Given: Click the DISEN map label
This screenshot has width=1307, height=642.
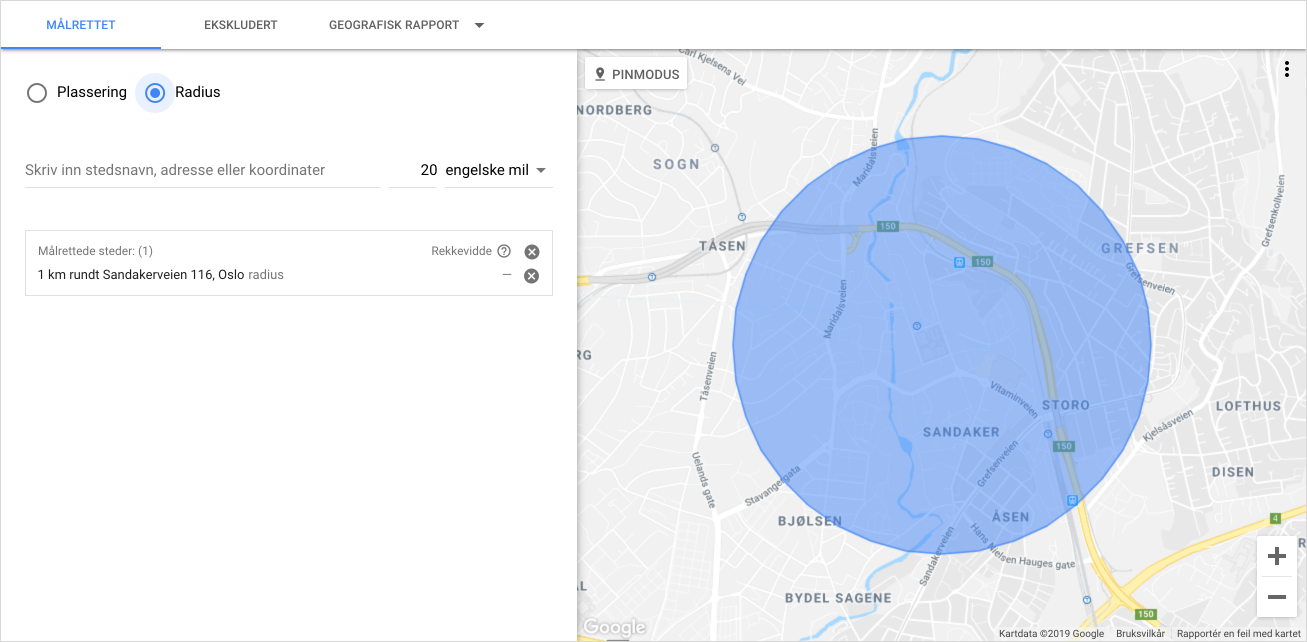Looking at the screenshot, I should [1233, 472].
